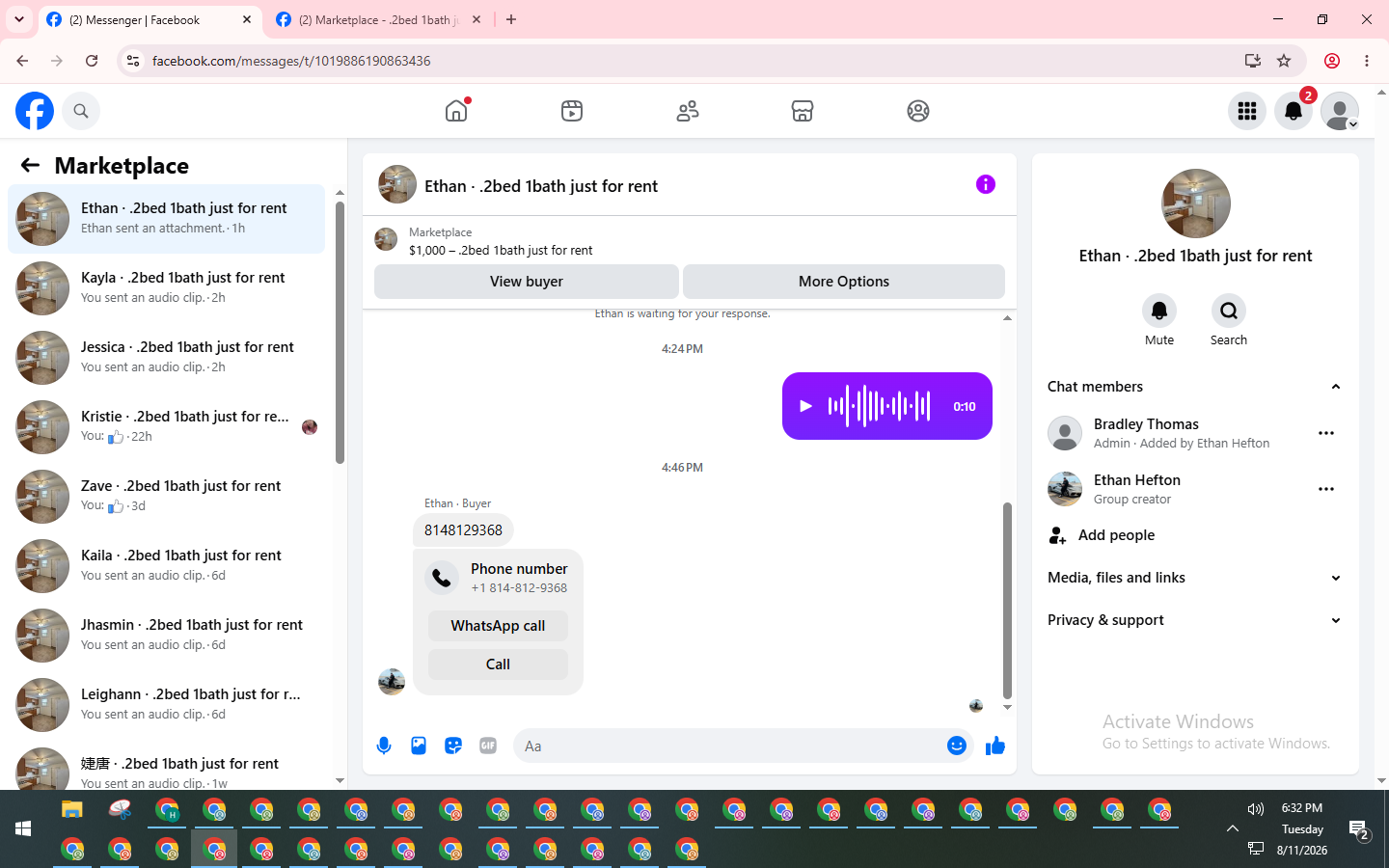The width and height of the screenshot is (1389, 868).
Task: Go back using the Marketplace arrow
Action: click(30, 165)
